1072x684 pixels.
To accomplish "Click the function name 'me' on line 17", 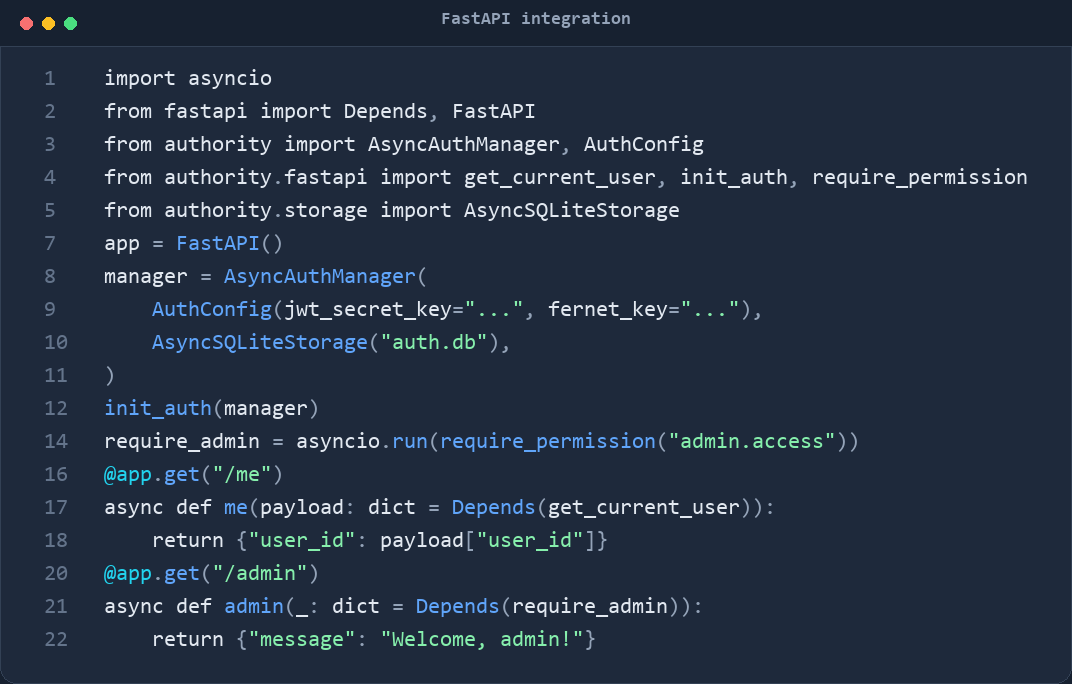I will [236, 507].
